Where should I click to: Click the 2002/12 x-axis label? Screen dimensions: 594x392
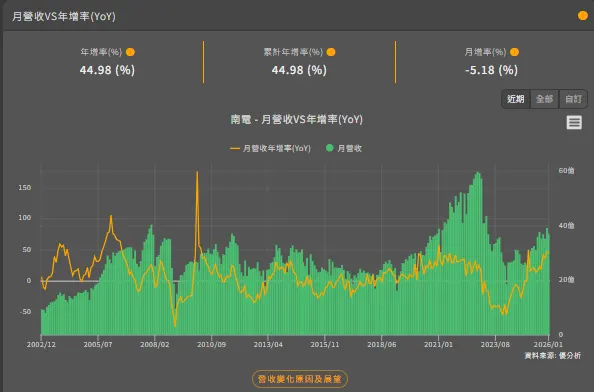point(41,345)
